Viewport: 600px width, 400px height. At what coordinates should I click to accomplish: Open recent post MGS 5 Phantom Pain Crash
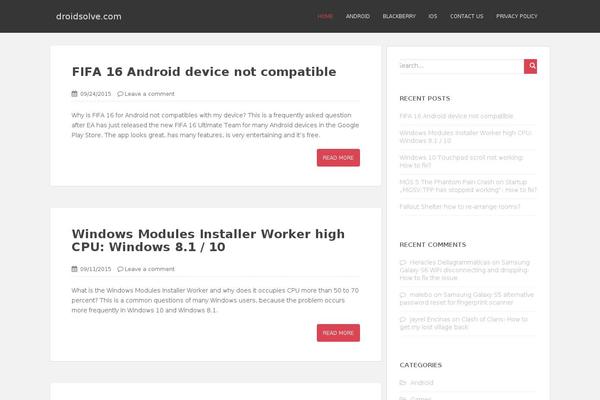click(468, 186)
